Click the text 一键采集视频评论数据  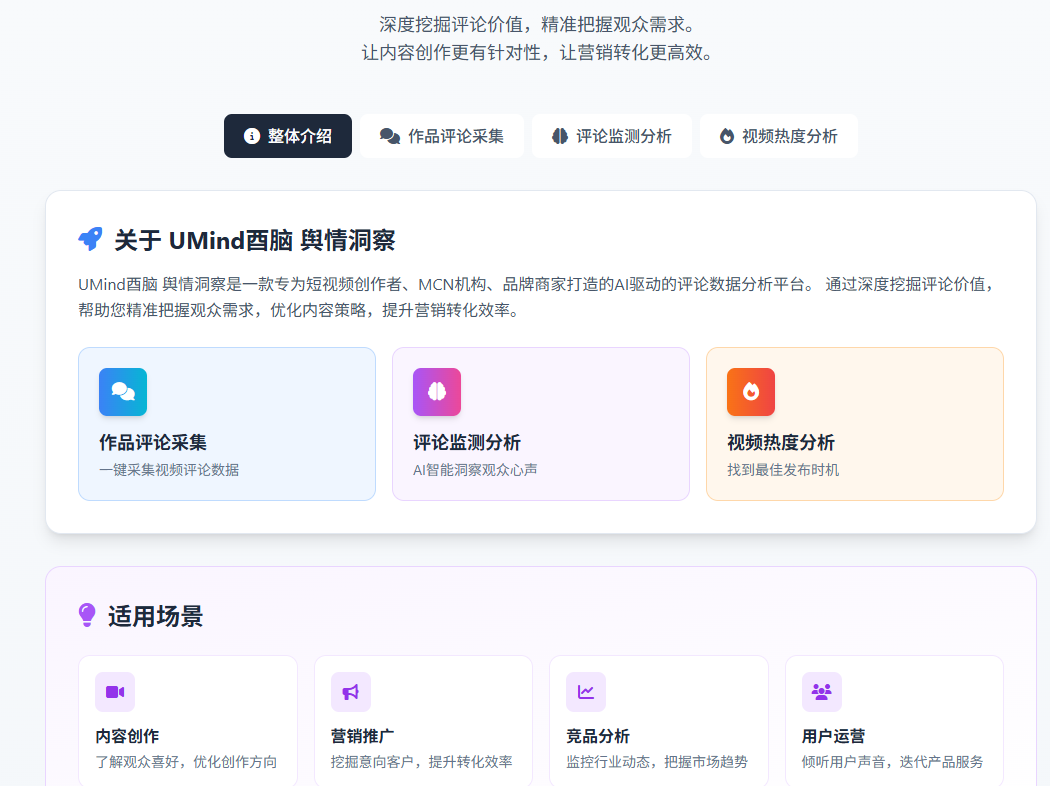tap(169, 470)
